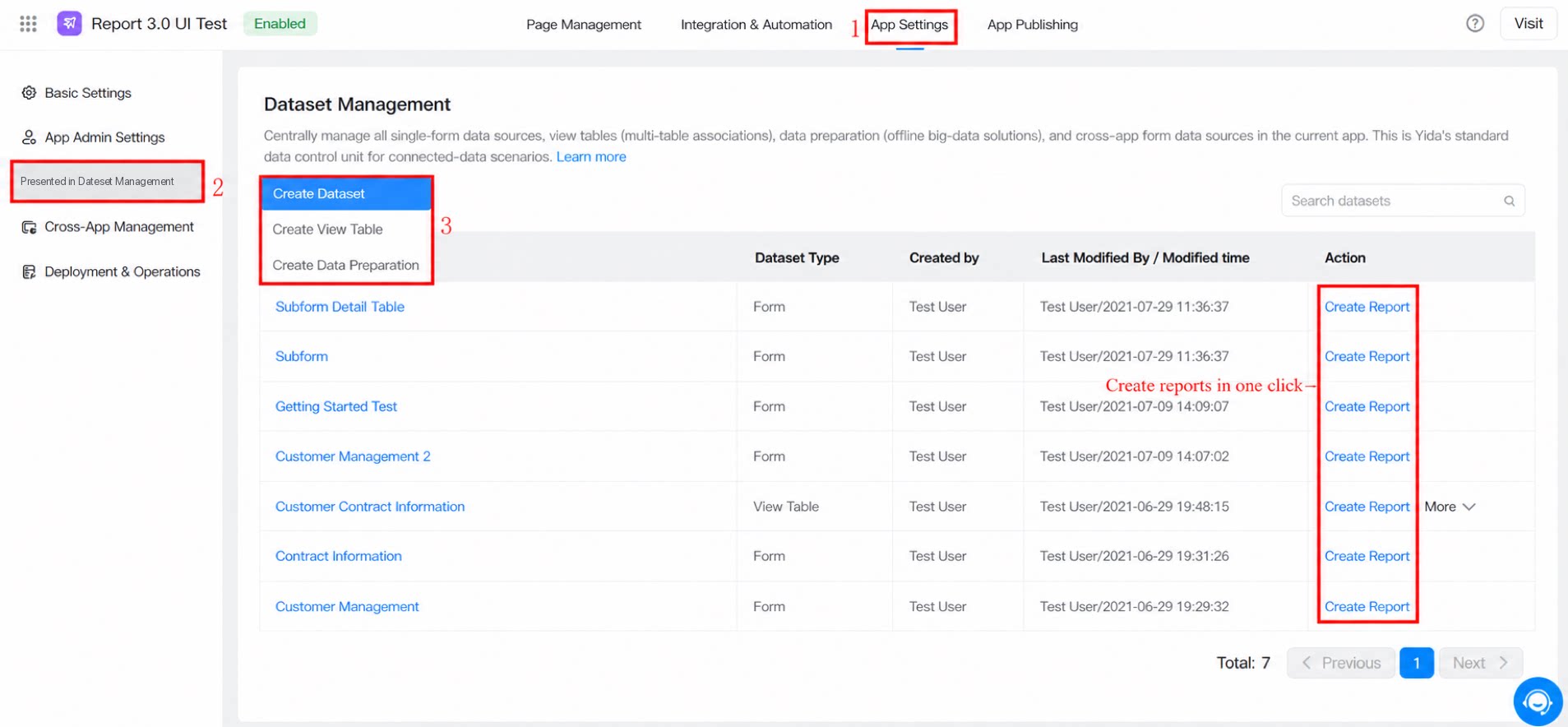Open the customer support chat bubble icon
Image resolution: width=1568 pixels, height=727 pixels.
1537,702
